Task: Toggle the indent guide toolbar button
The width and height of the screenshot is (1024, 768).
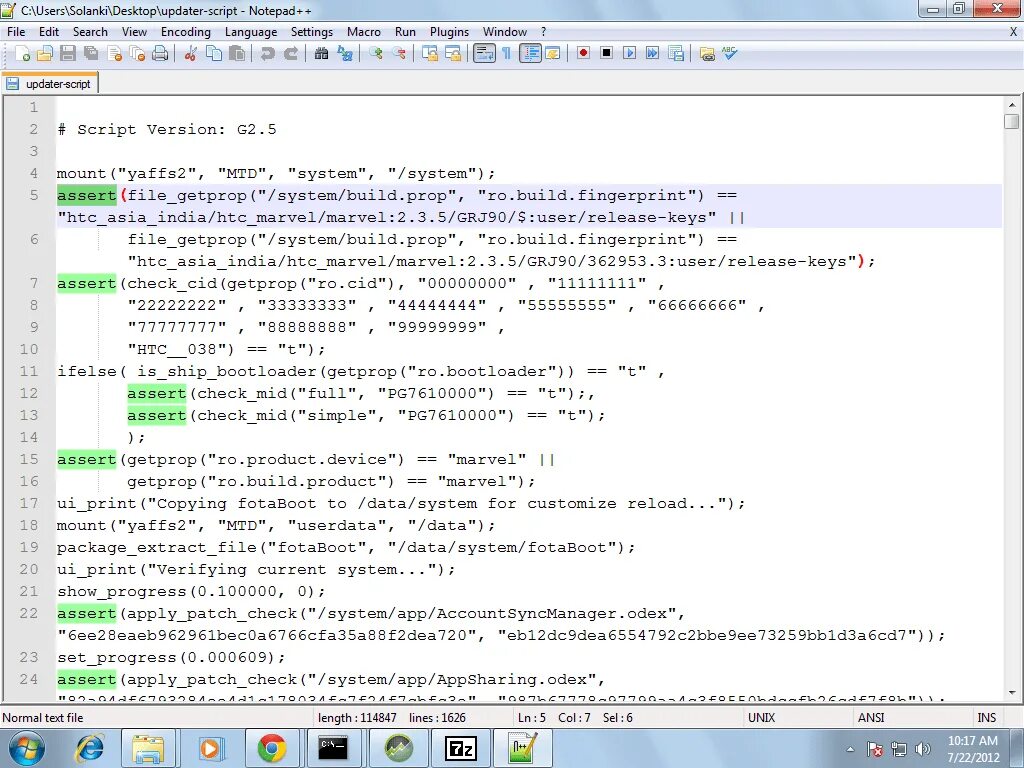Action: (x=530, y=54)
